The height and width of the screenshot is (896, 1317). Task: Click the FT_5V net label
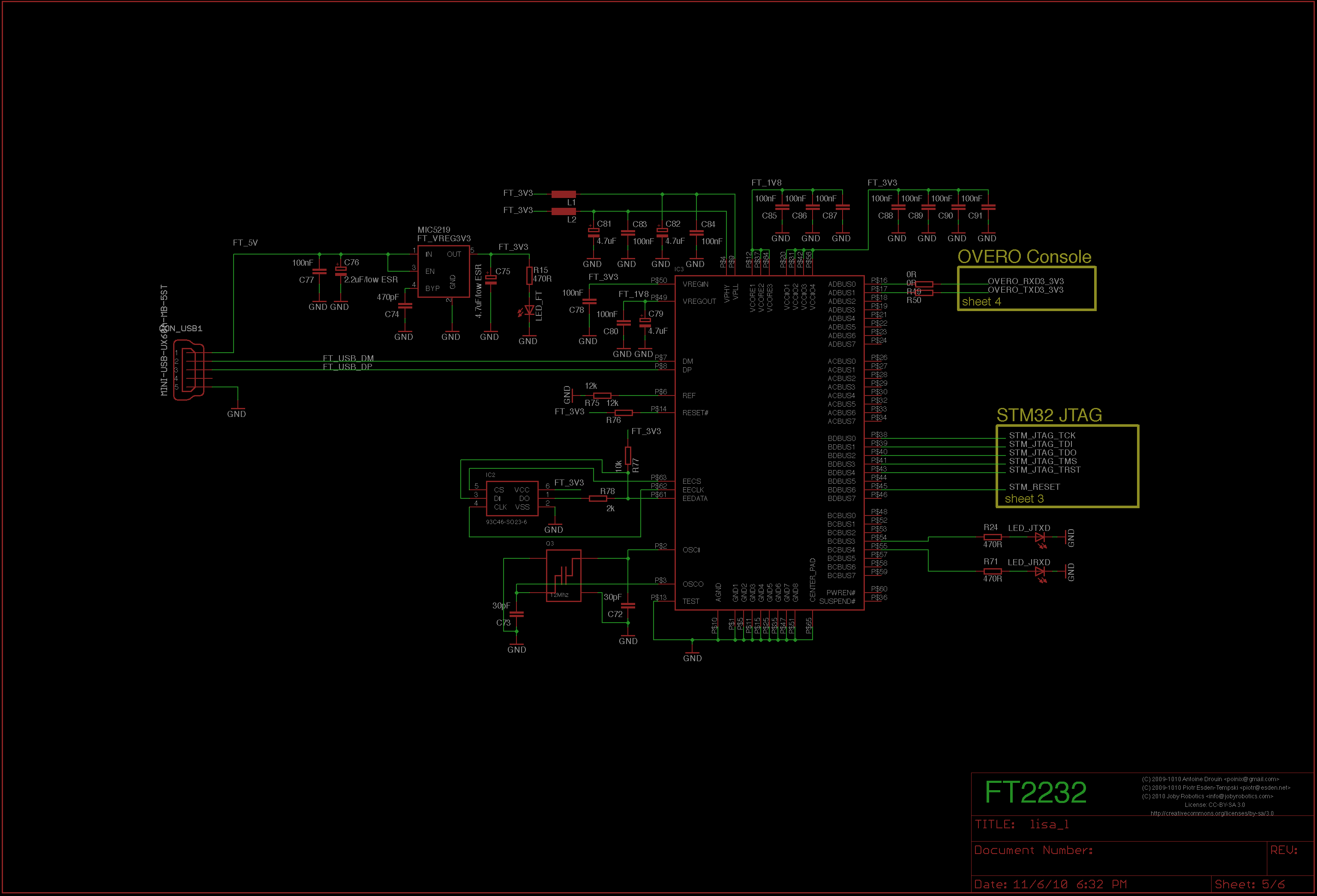click(246, 243)
